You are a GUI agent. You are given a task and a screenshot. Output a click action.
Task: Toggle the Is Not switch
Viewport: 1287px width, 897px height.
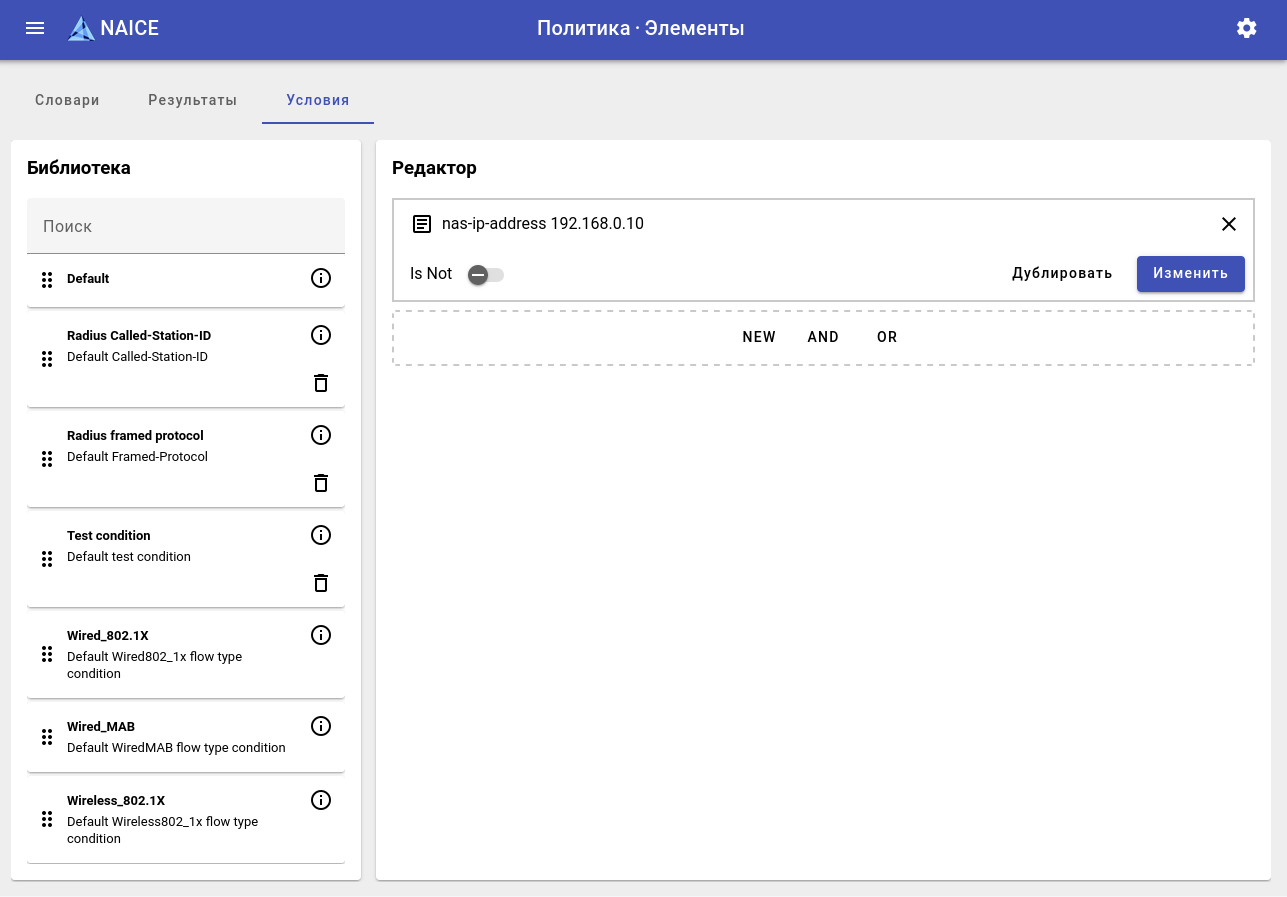click(x=486, y=274)
